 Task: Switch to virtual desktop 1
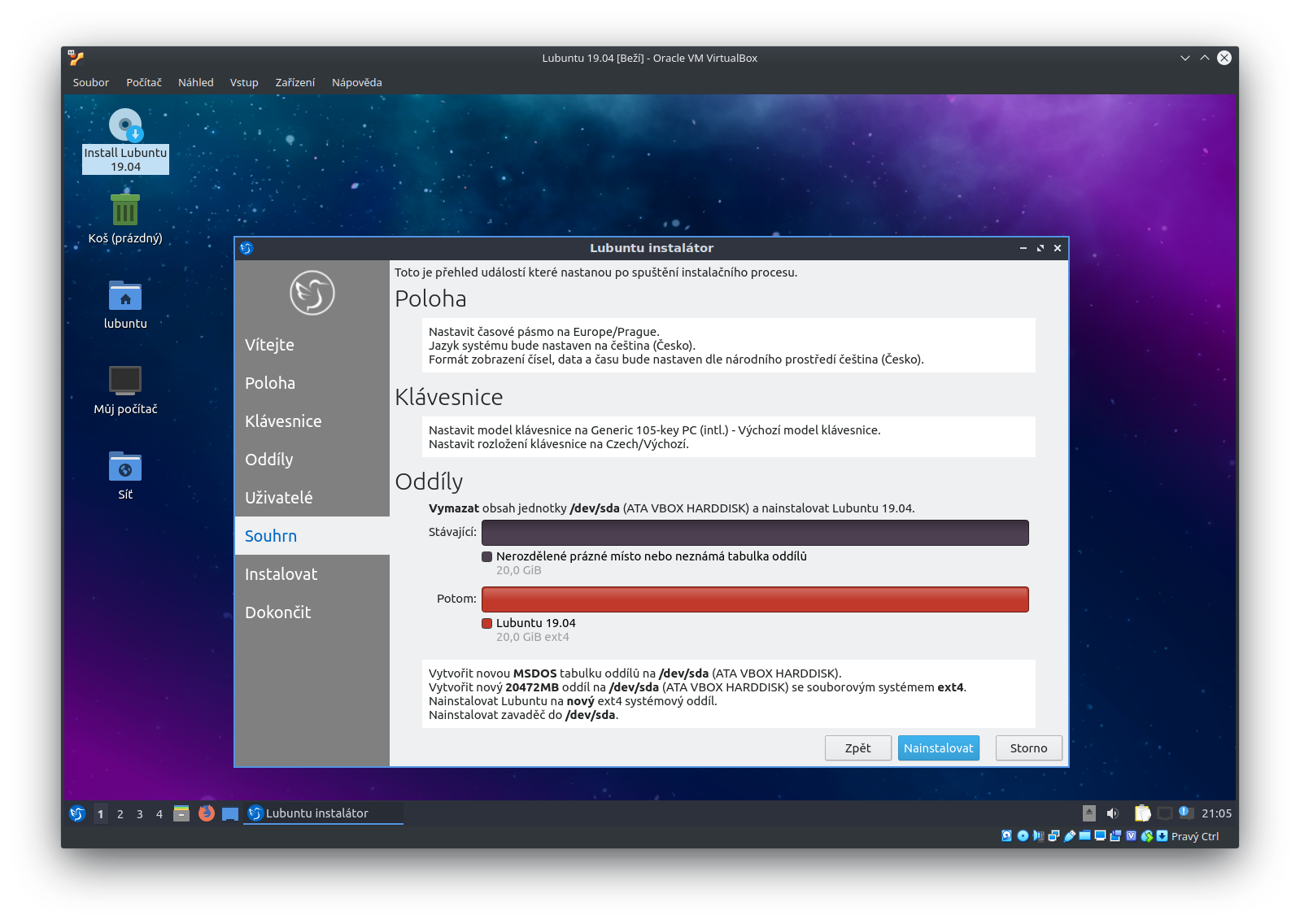click(101, 813)
